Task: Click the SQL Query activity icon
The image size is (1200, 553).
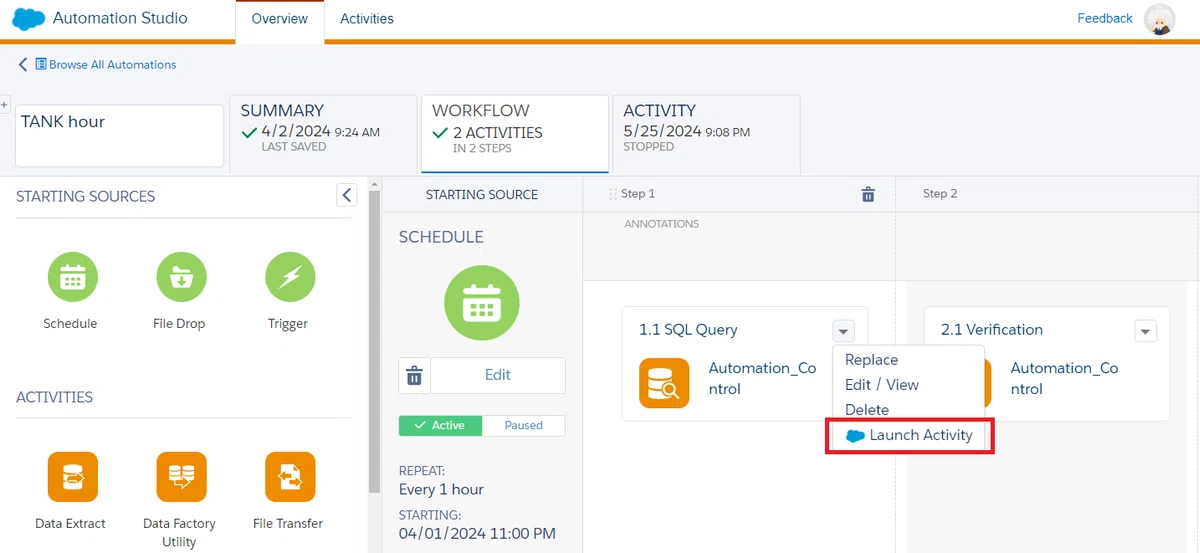Action: click(x=664, y=382)
